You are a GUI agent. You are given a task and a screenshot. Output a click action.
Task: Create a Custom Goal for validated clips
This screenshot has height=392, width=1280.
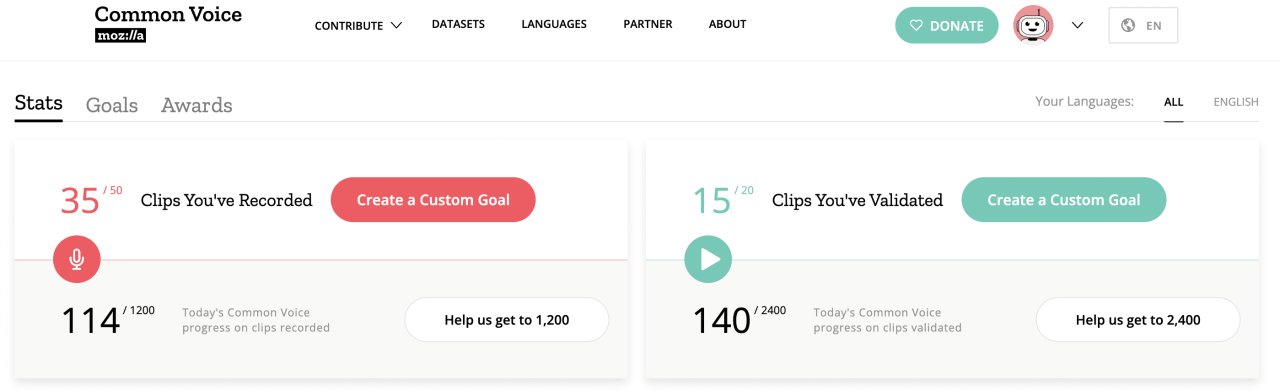1064,200
